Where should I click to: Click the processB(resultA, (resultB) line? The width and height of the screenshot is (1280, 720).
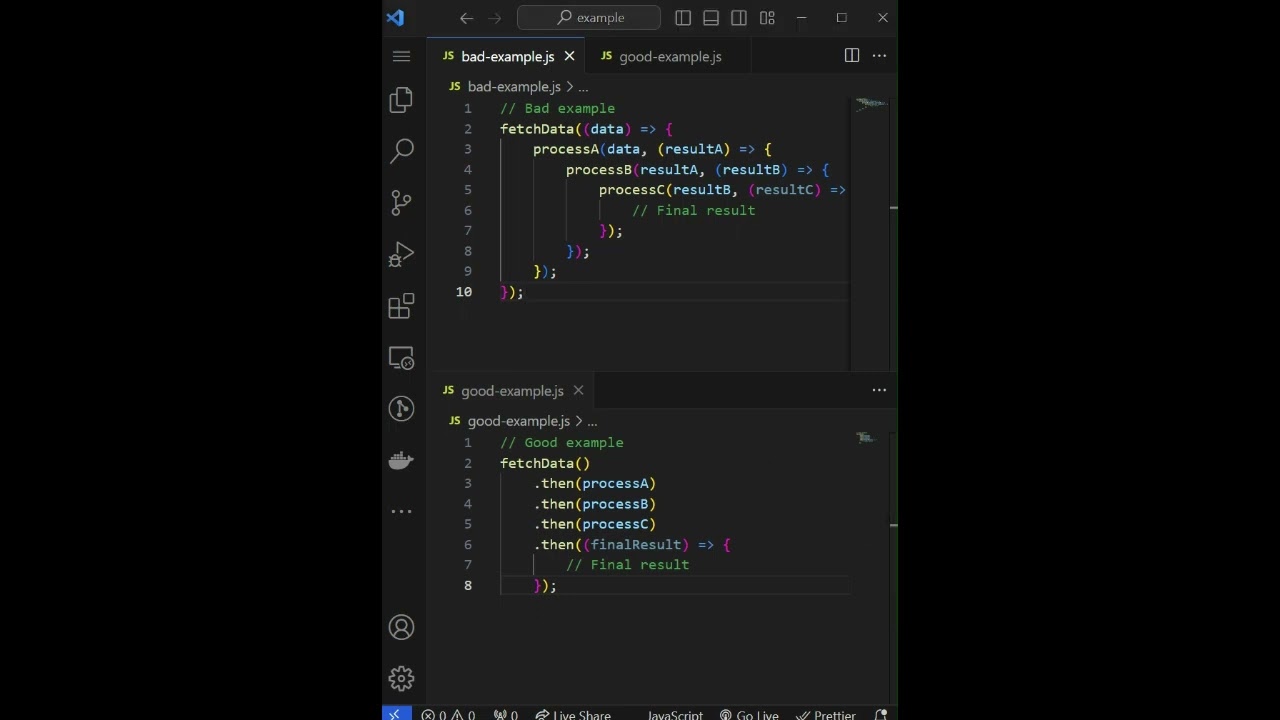tap(697, 170)
